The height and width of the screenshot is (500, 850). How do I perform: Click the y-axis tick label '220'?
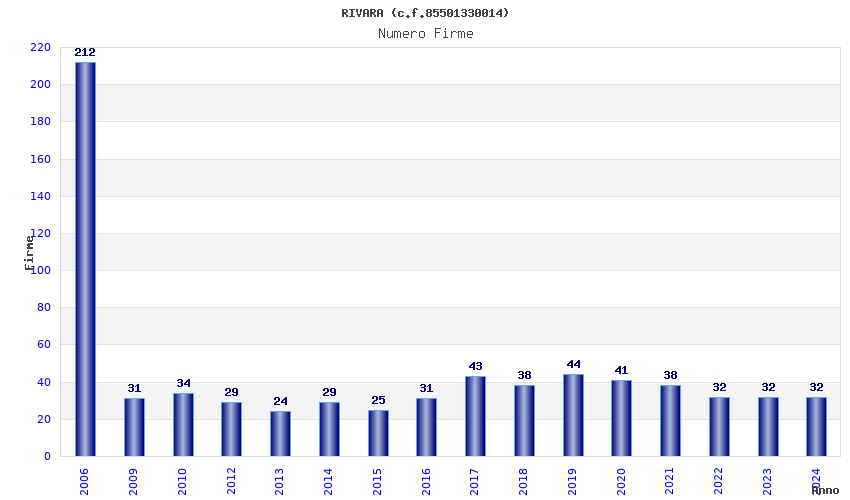tap(41, 48)
